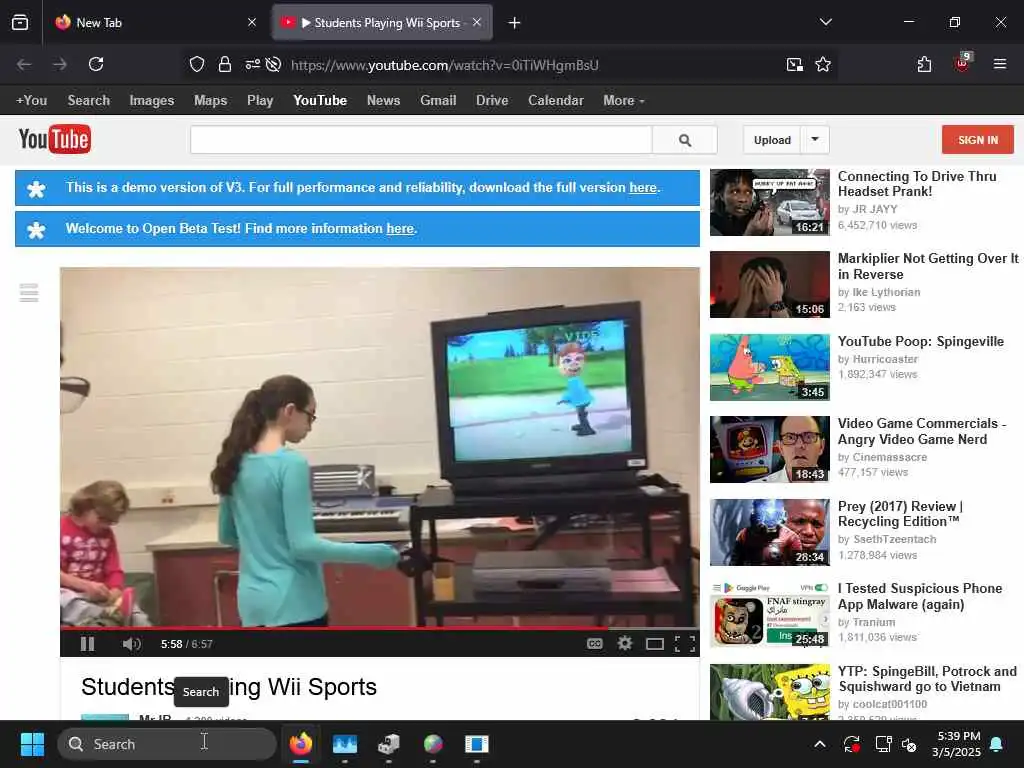Image resolution: width=1024 pixels, height=768 pixels.
Task: Open the Prey (2017) Review video thumbnail
Action: (x=770, y=532)
